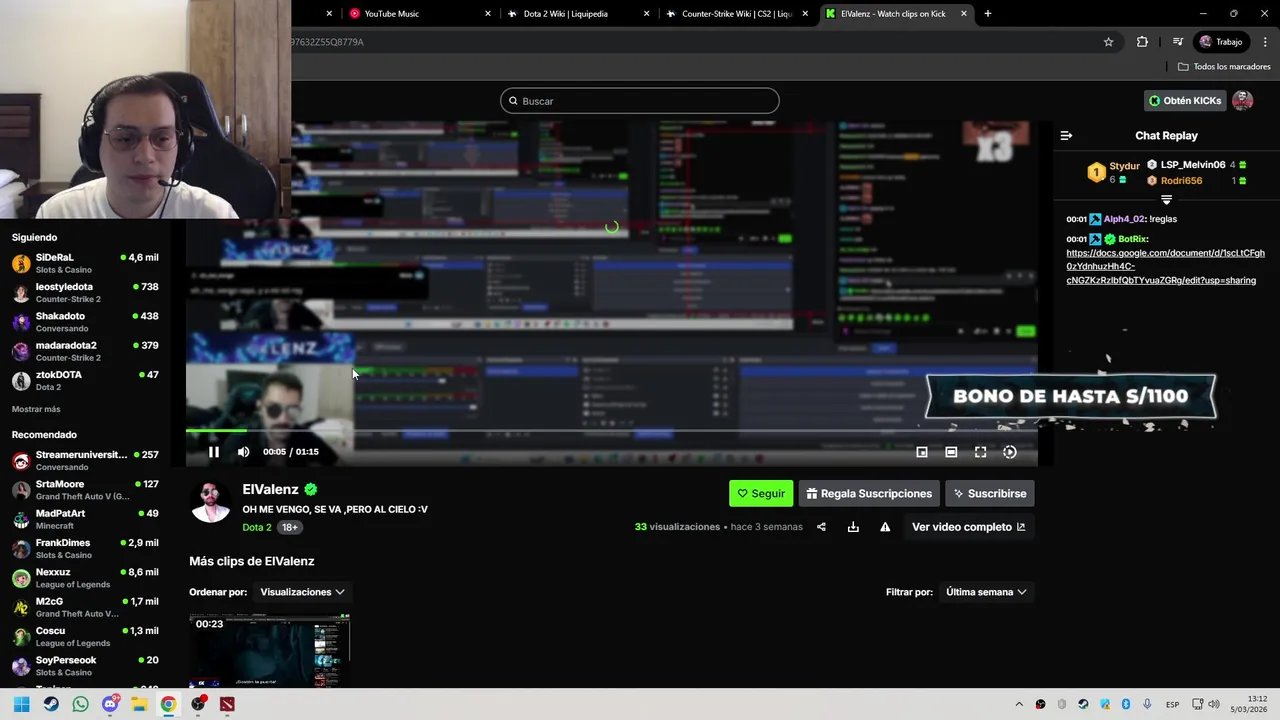Switch to Counter-Strike Wiki tab
Screen dimensions: 1280x720
736,14
